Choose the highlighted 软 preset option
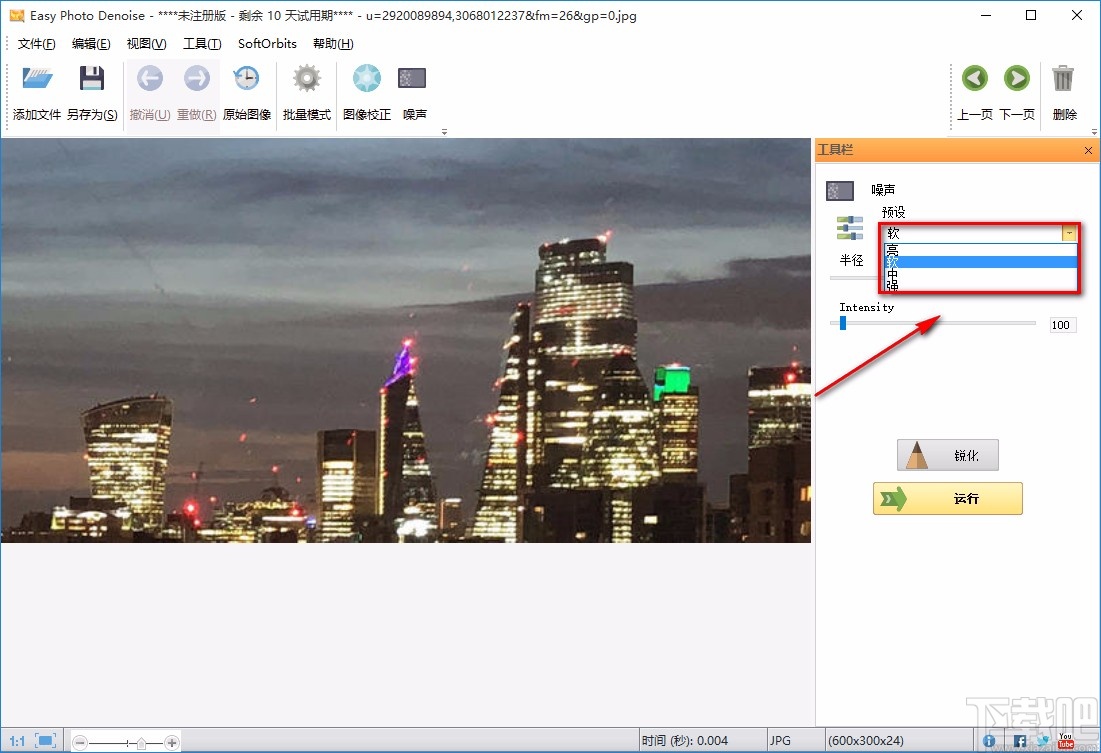Screen dimensions: 1101x753 point(980,262)
